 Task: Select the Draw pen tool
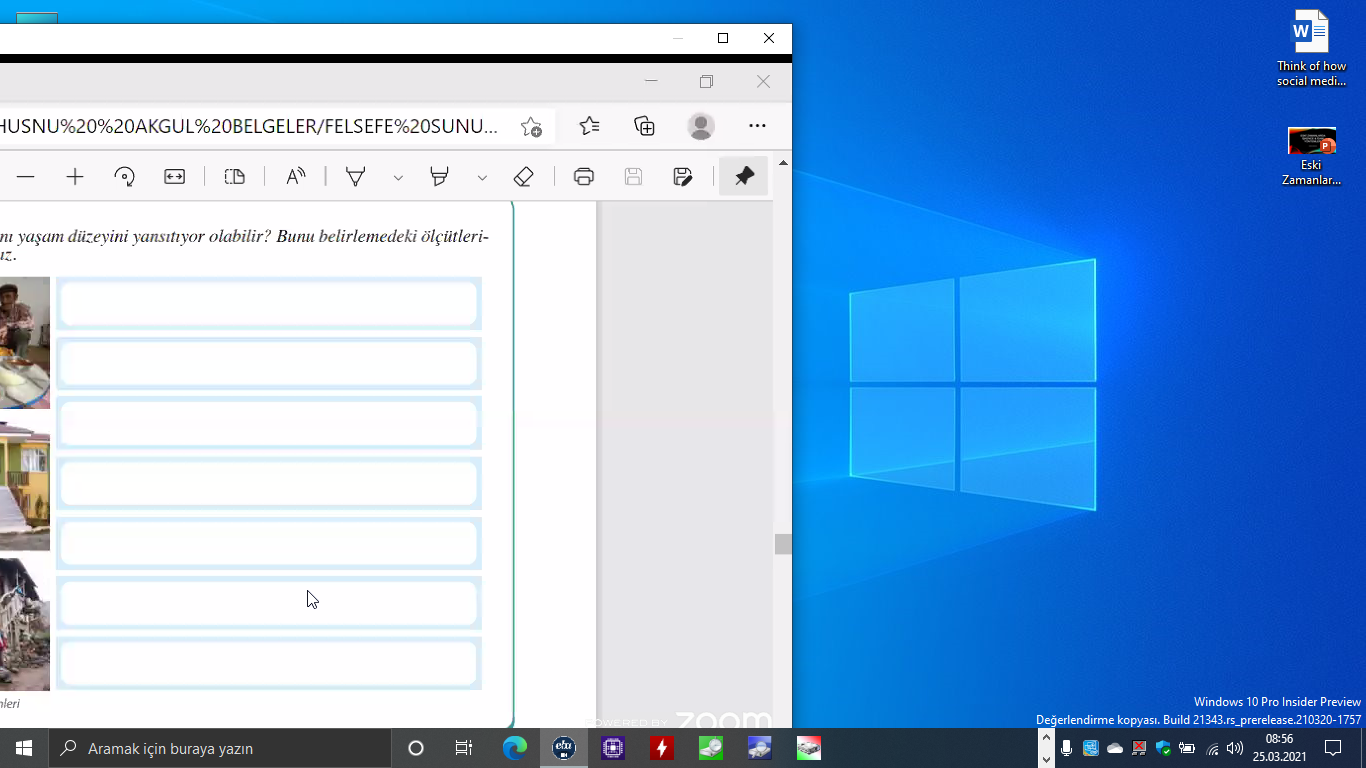pyautogui.click(x=355, y=177)
